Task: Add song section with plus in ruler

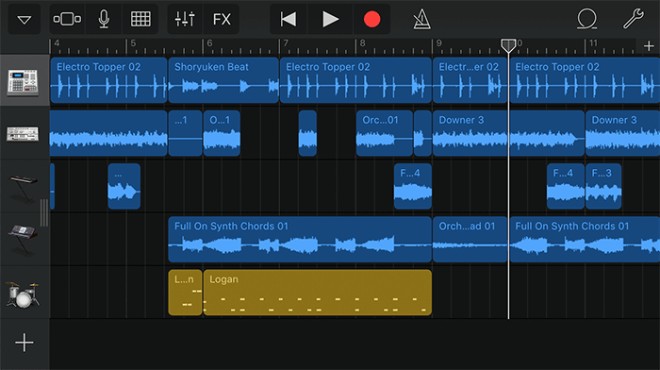Action: click(649, 45)
